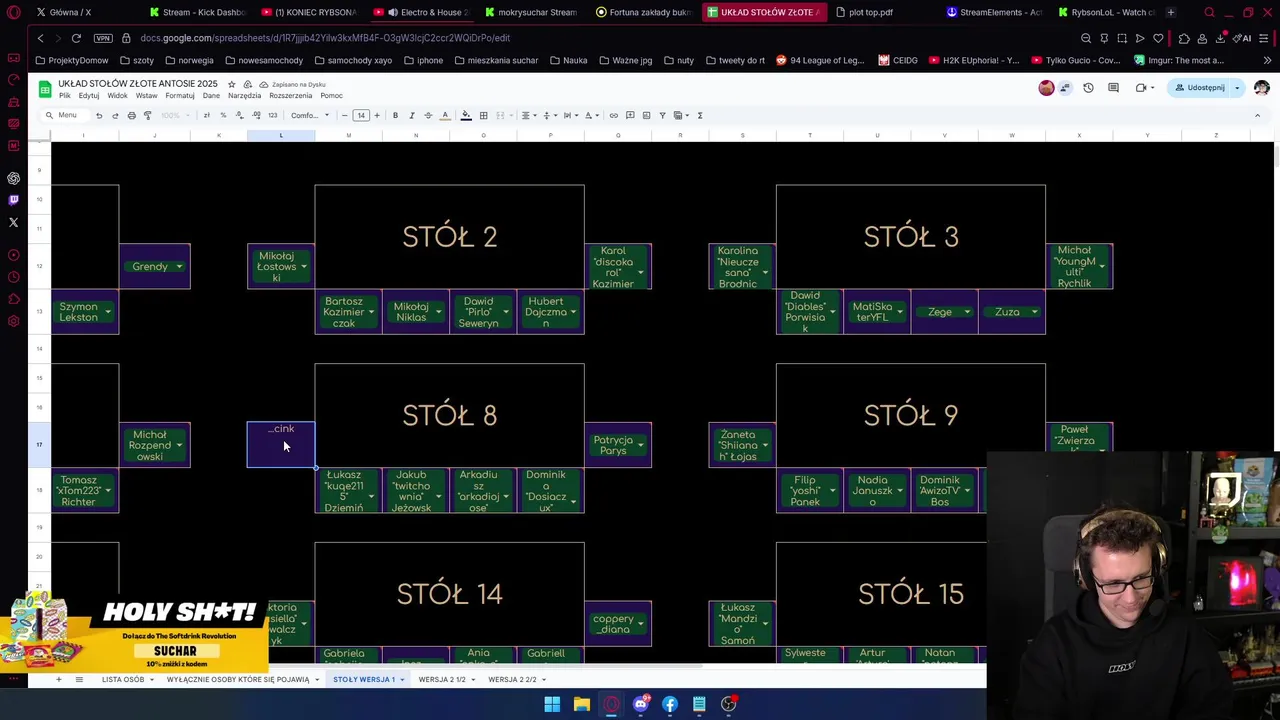Open horizontal align dropdown

527,115
